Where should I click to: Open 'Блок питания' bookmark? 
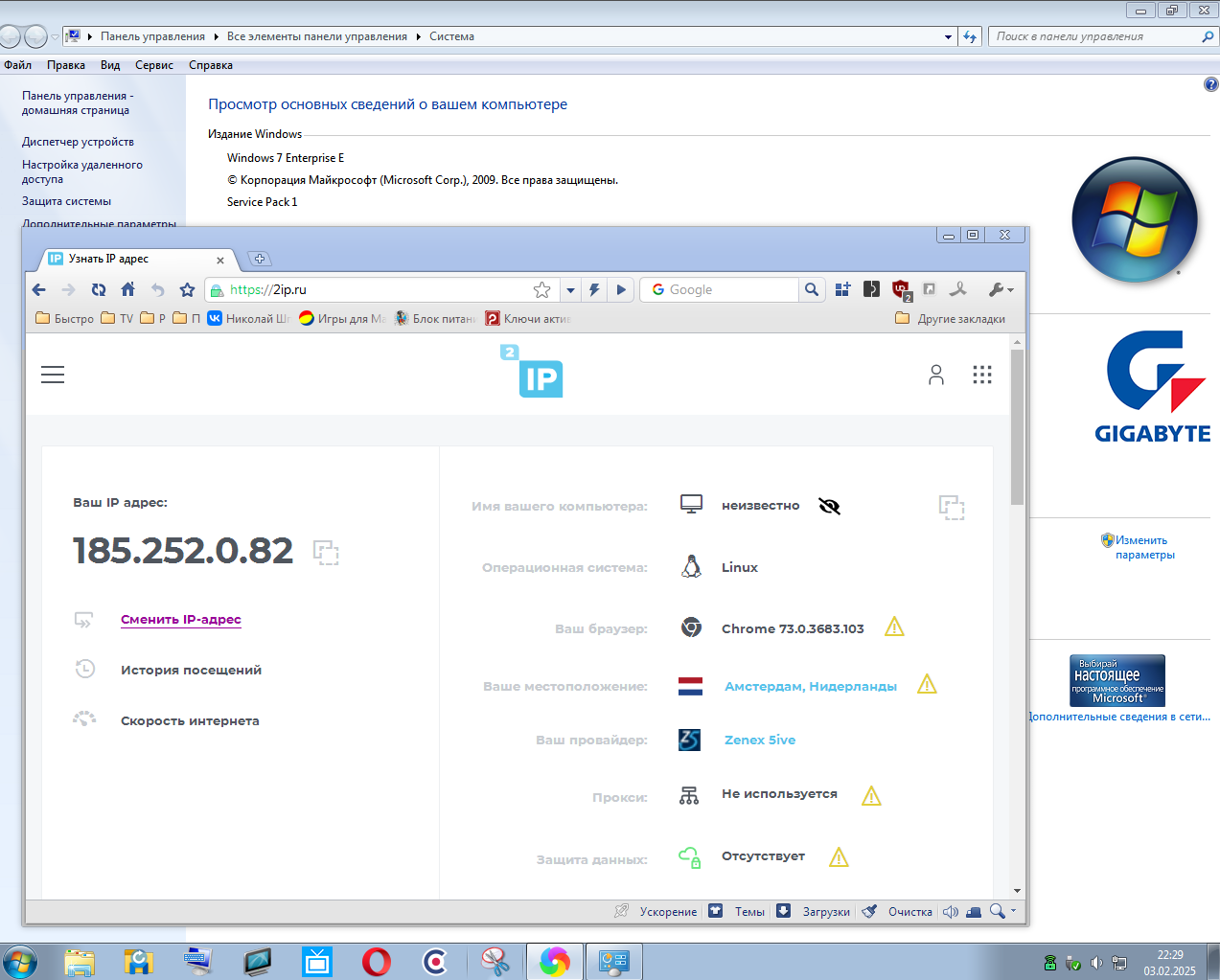click(435, 319)
